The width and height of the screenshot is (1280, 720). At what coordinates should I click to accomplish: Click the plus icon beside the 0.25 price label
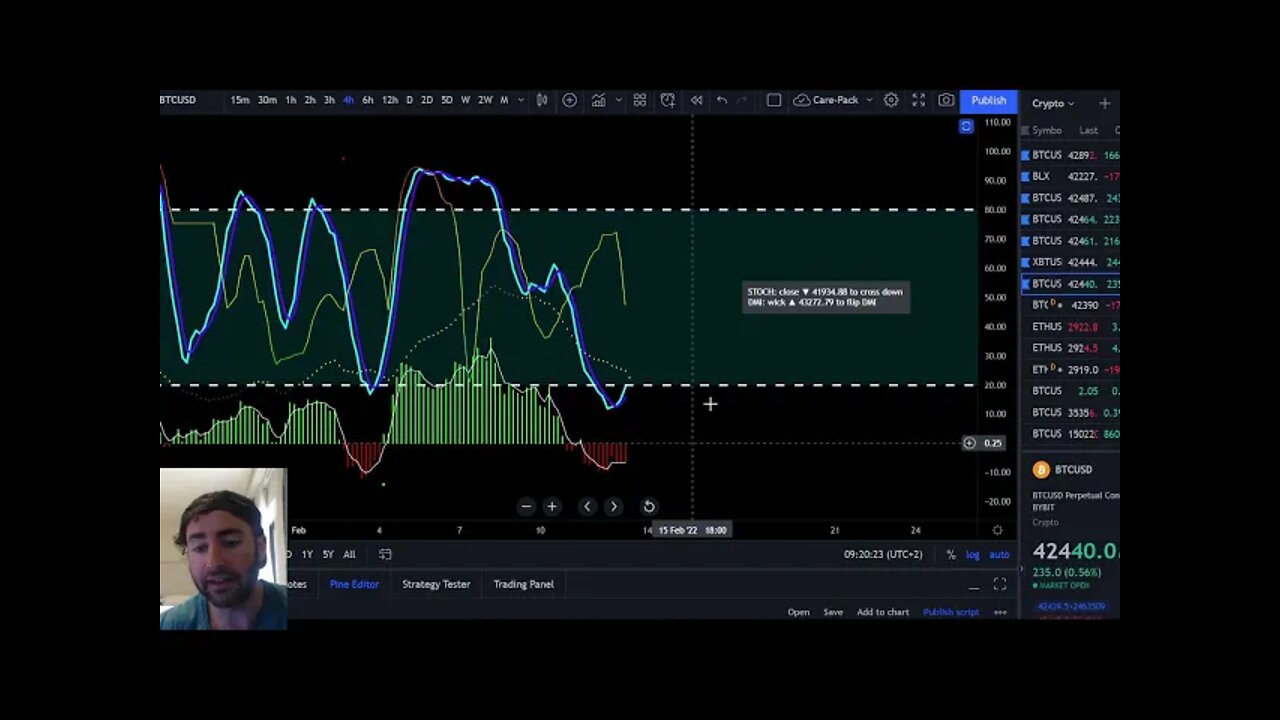969,443
